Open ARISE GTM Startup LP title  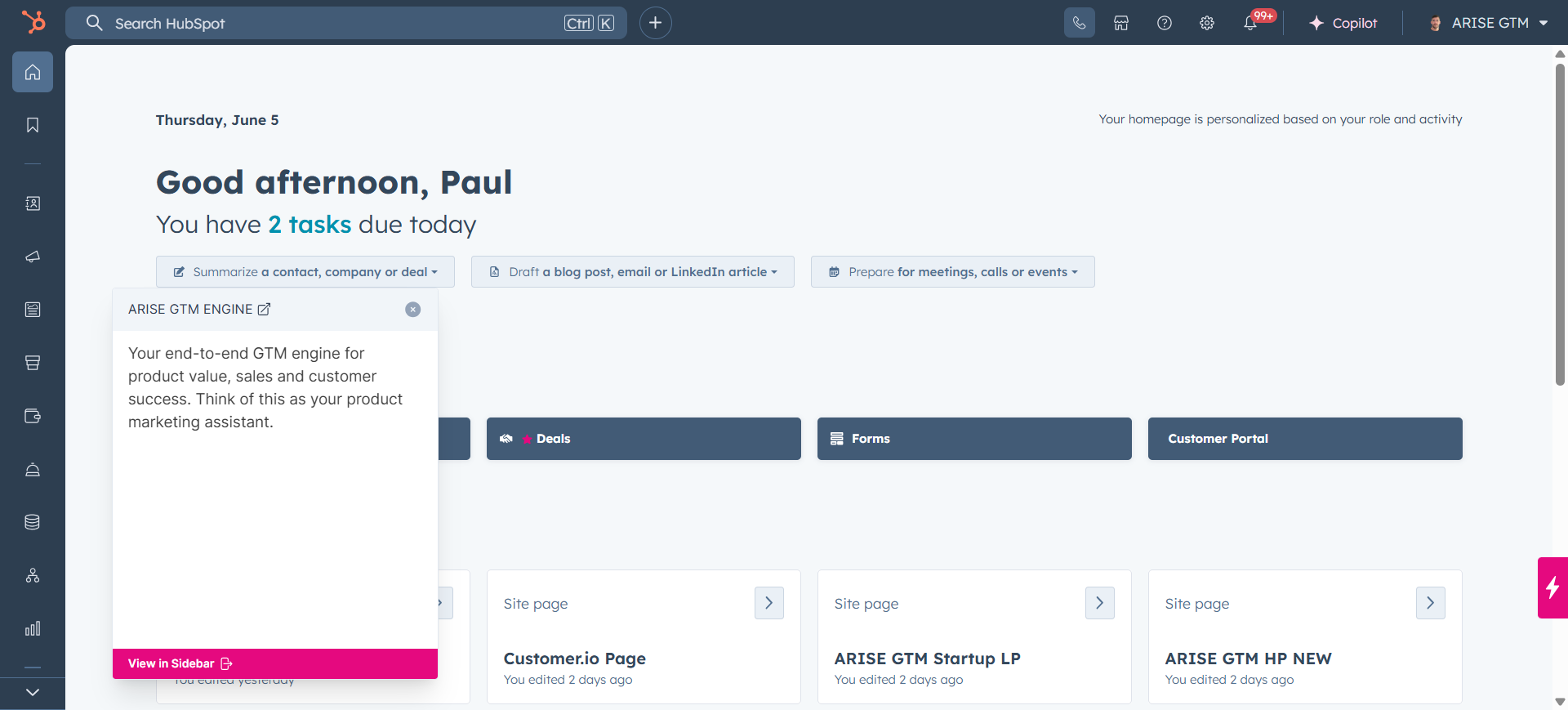point(928,659)
